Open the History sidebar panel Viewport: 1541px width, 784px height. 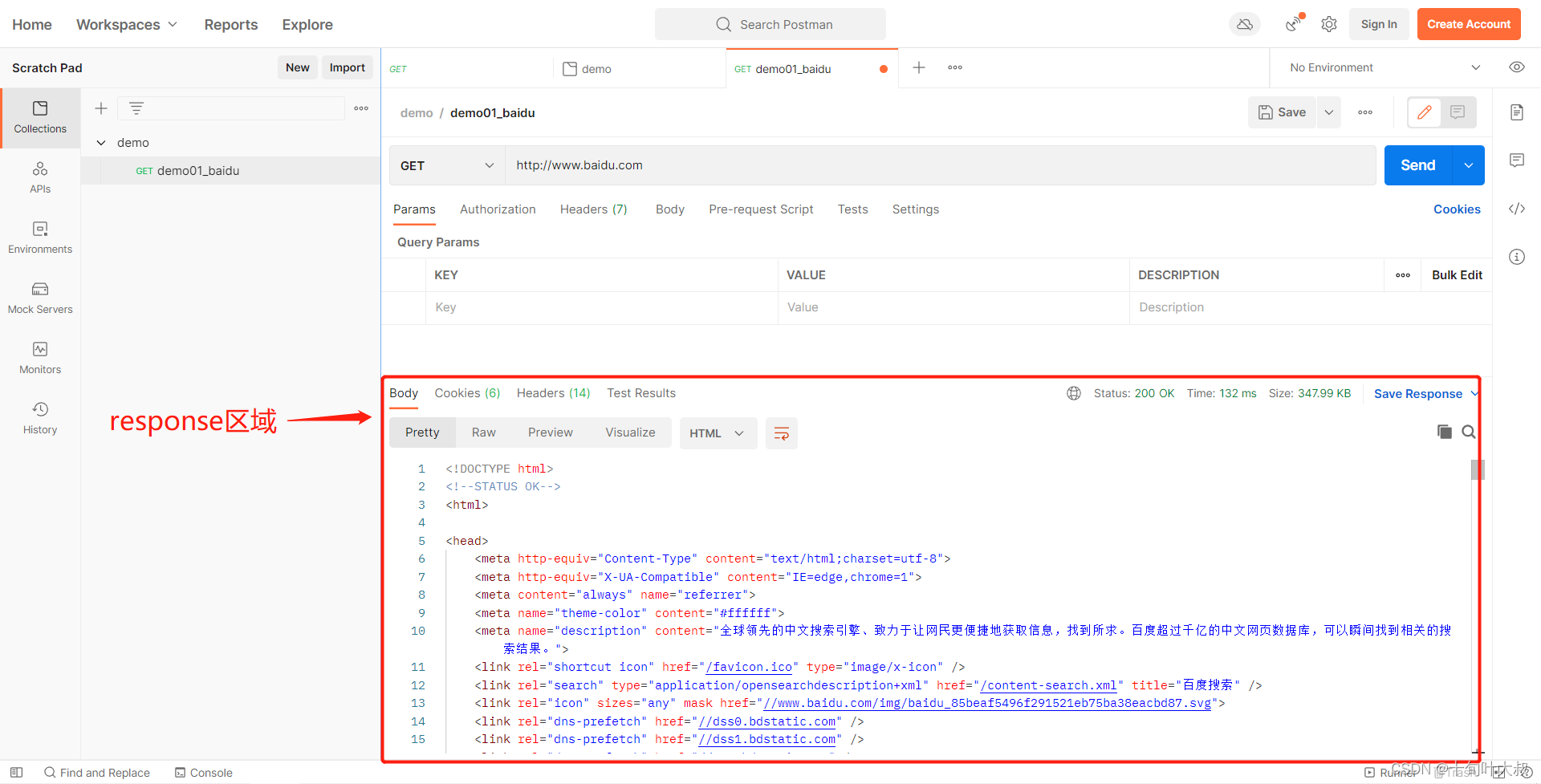click(40, 419)
